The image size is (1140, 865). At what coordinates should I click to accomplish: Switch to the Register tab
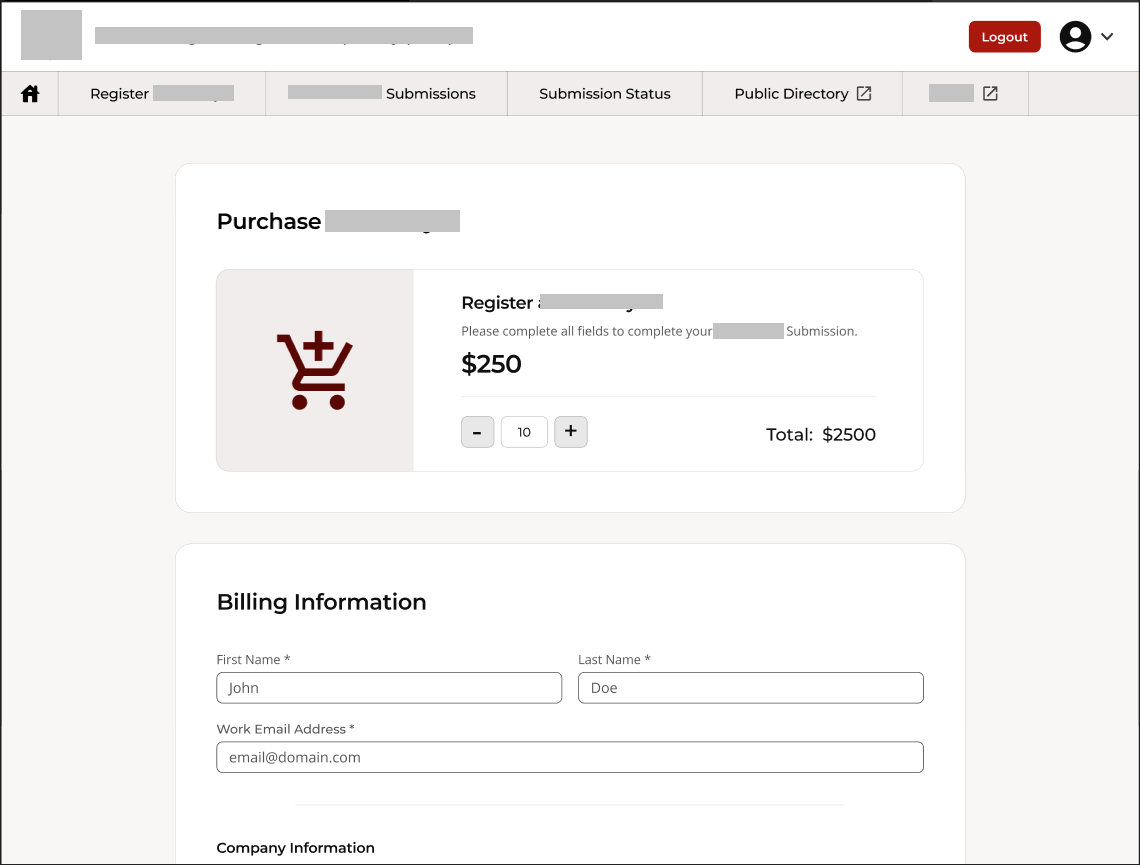click(x=161, y=93)
